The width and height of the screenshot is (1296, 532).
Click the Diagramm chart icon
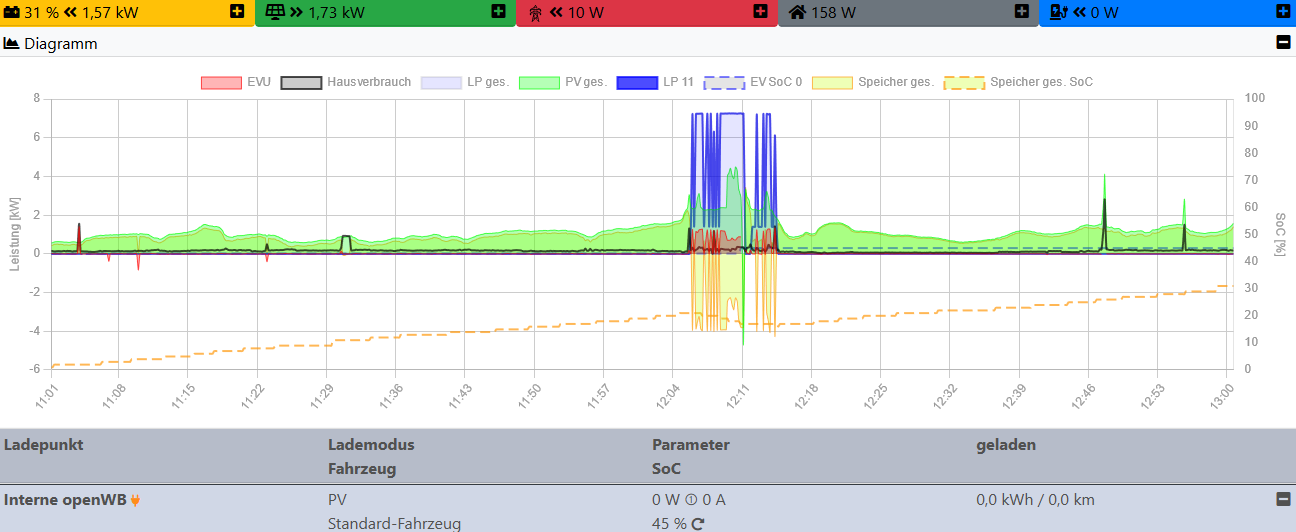[12, 44]
